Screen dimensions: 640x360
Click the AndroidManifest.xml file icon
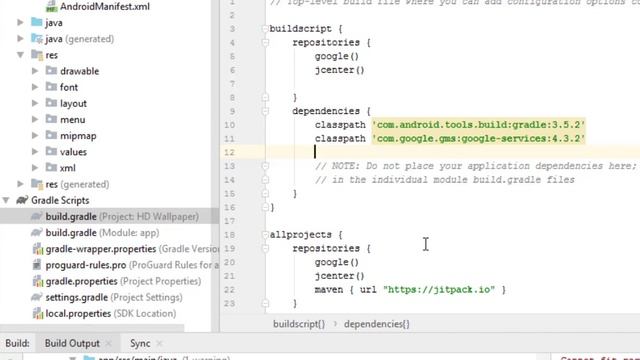[x=51, y=6]
